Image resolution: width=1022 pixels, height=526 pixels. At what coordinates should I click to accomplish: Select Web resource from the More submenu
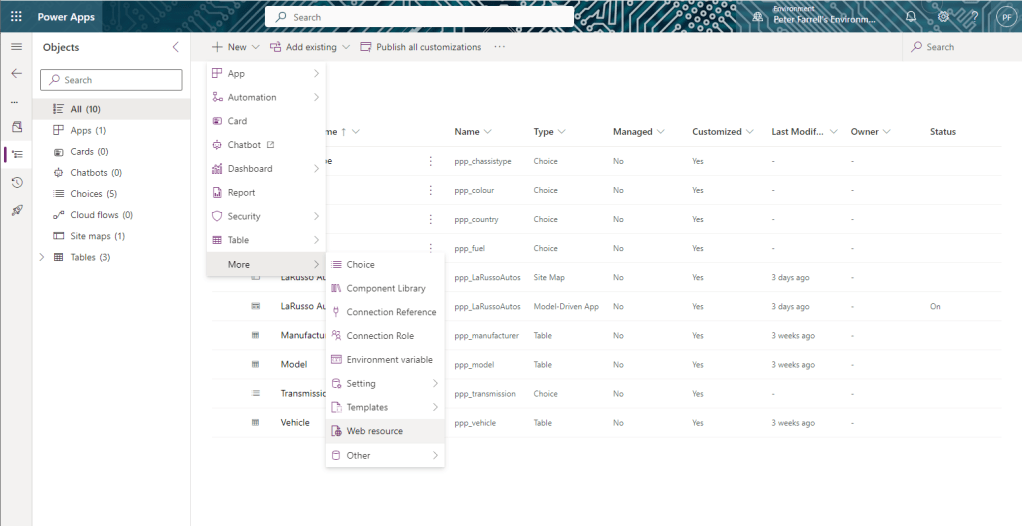tap(374, 431)
